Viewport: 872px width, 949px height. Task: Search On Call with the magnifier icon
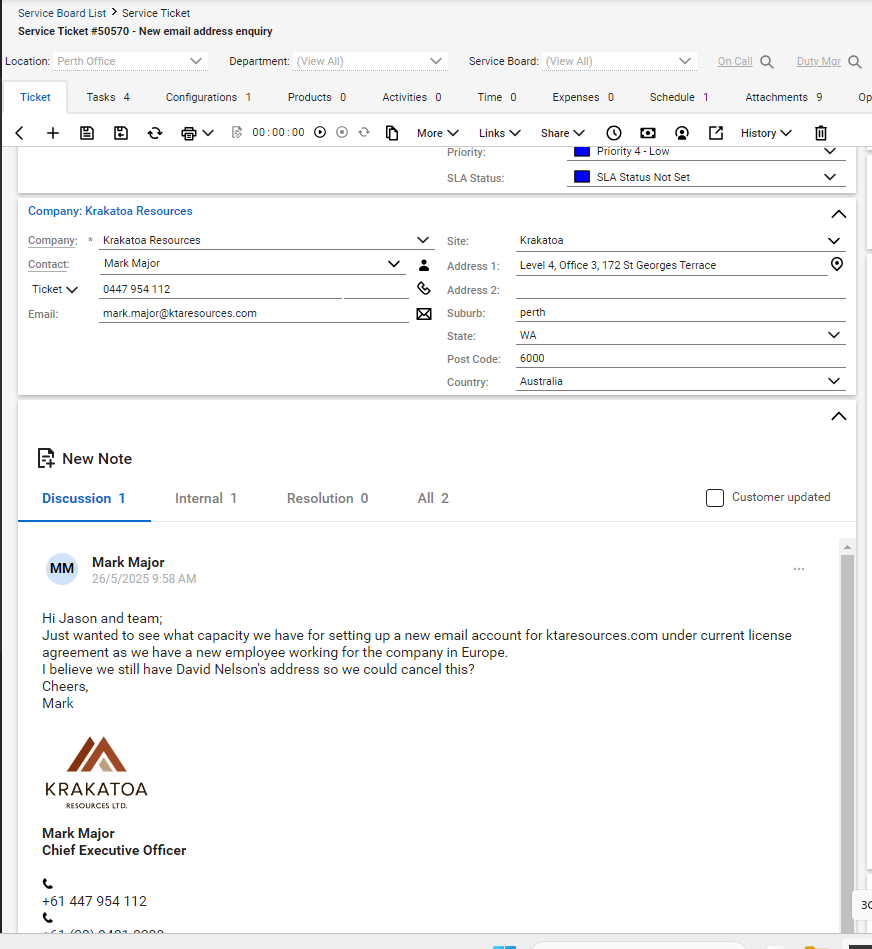767,62
